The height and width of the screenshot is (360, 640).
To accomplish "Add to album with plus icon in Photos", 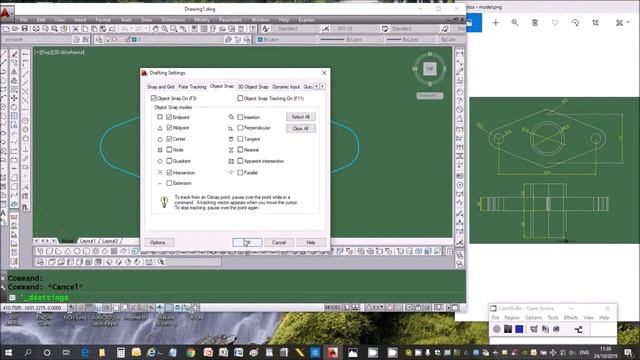I will [x=496, y=23].
